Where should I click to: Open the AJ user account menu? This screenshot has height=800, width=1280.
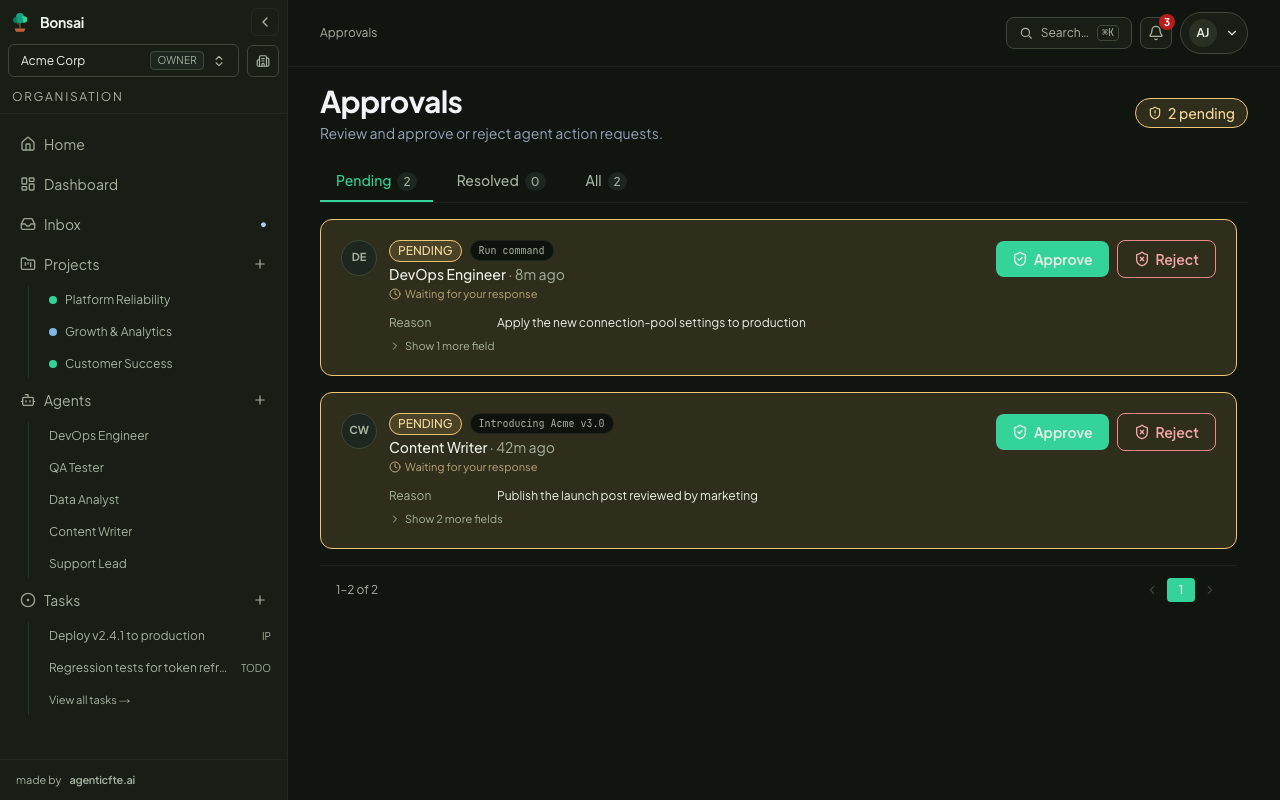(x=1214, y=33)
